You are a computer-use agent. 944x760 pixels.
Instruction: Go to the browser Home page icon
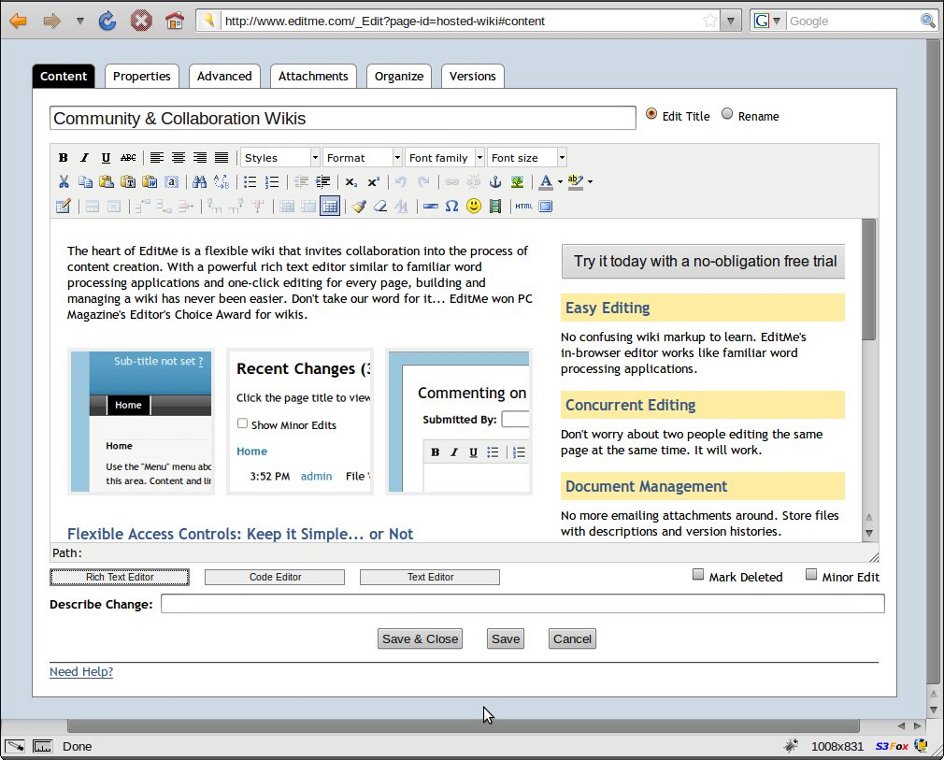click(175, 21)
